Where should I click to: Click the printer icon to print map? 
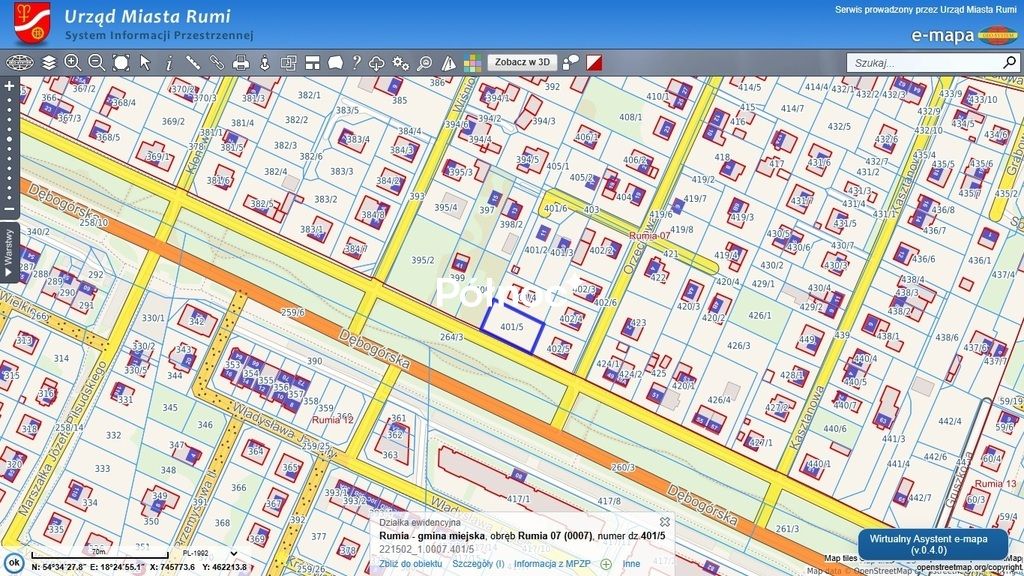coord(241,63)
